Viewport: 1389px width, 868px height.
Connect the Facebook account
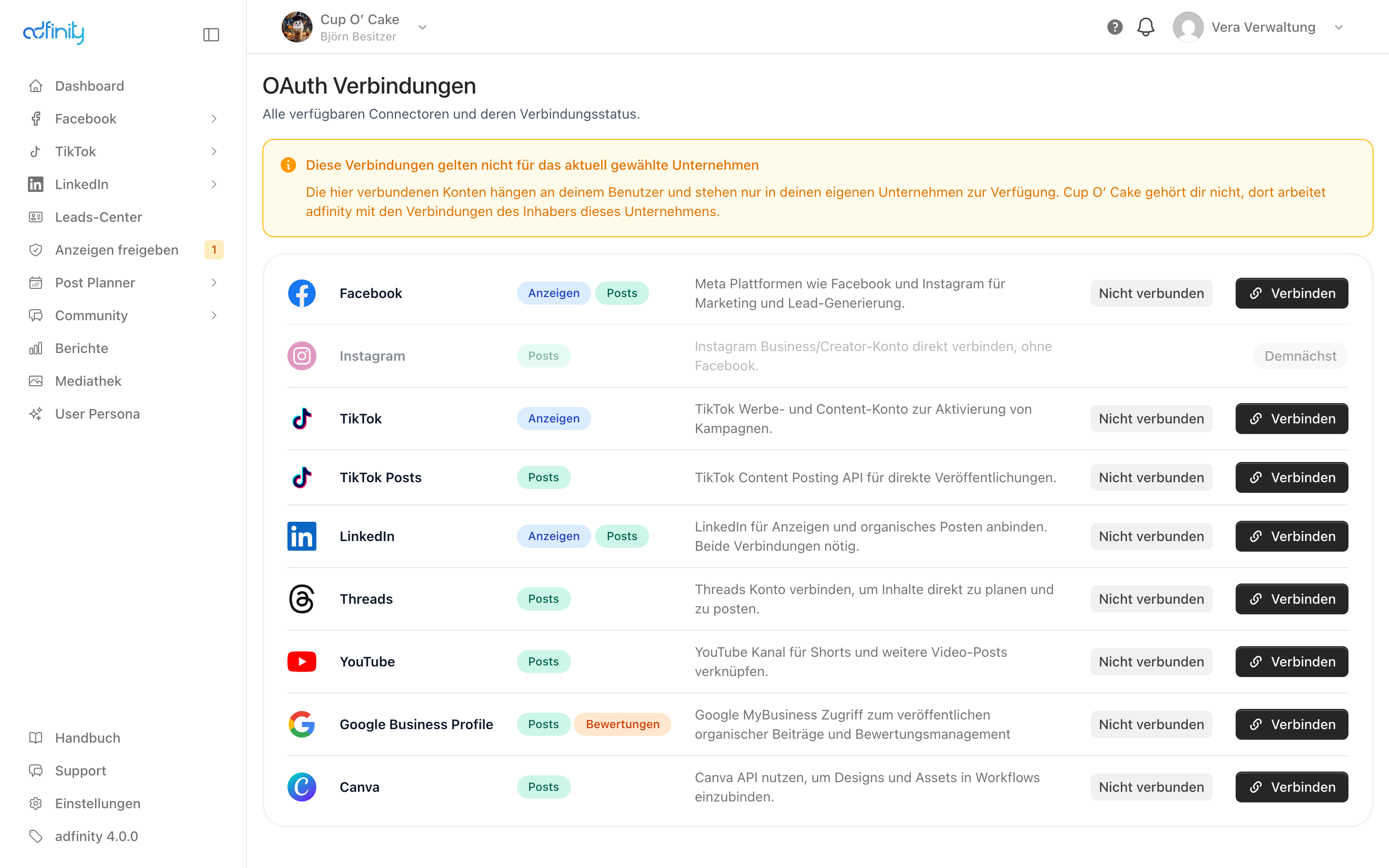tap(1292, 293)
